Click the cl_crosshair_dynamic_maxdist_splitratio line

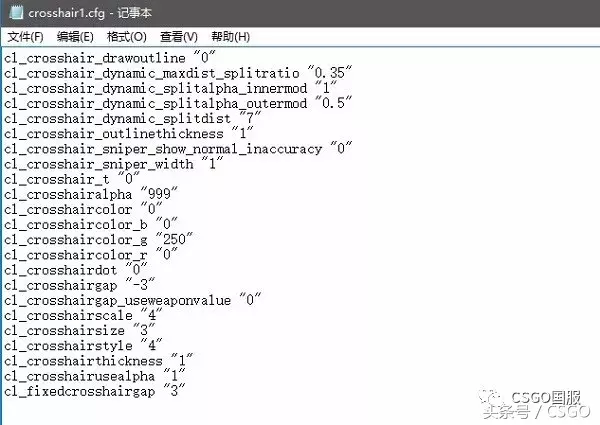[178, 73]
